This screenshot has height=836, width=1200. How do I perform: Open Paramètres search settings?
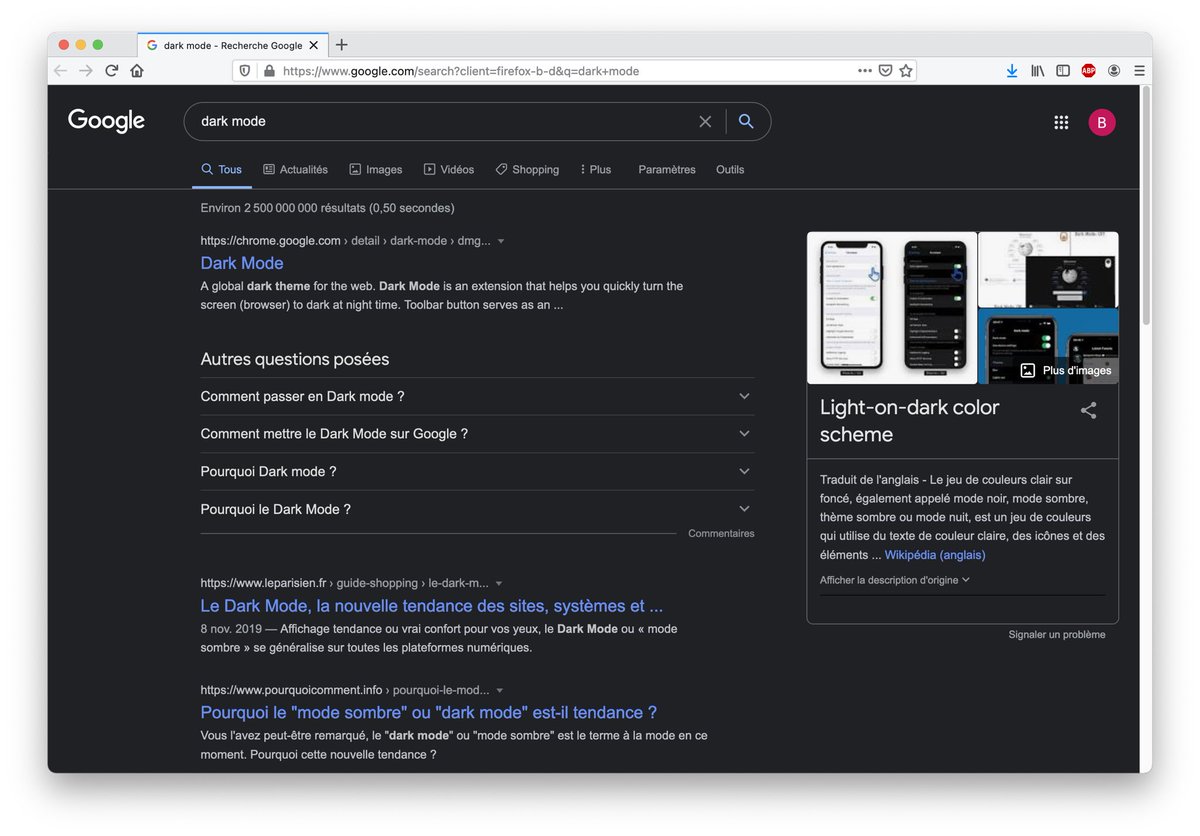pos(667,169)
